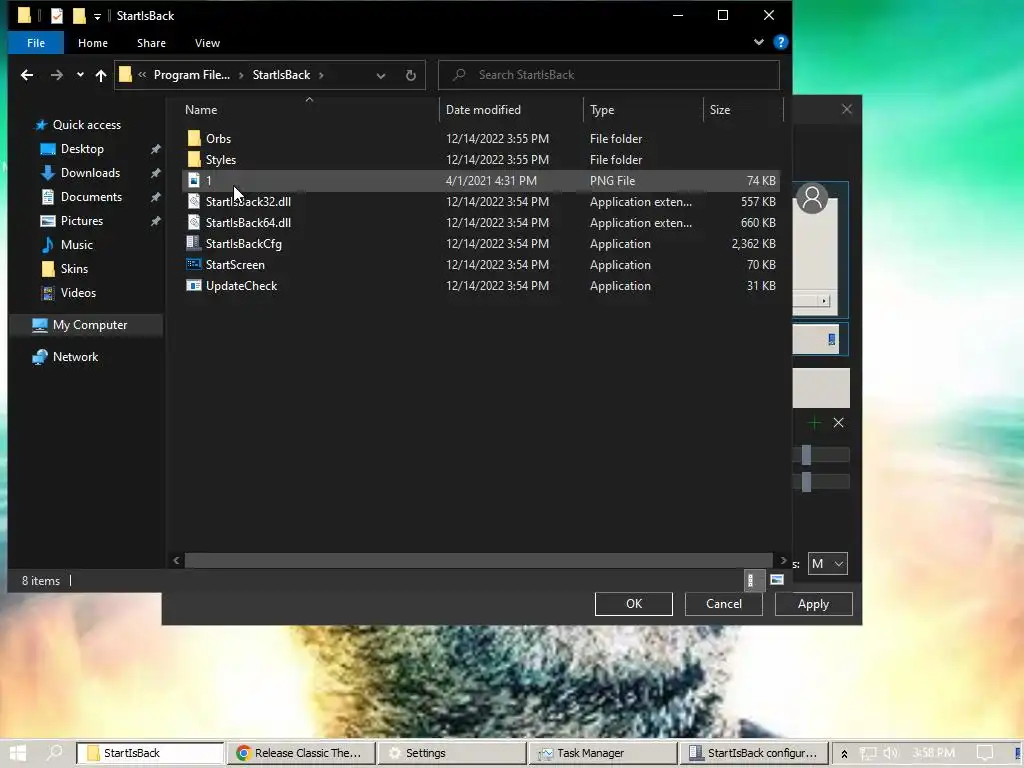Switch to the View ribbon tab
1024x768 pixels.
[x=207, y=43]
